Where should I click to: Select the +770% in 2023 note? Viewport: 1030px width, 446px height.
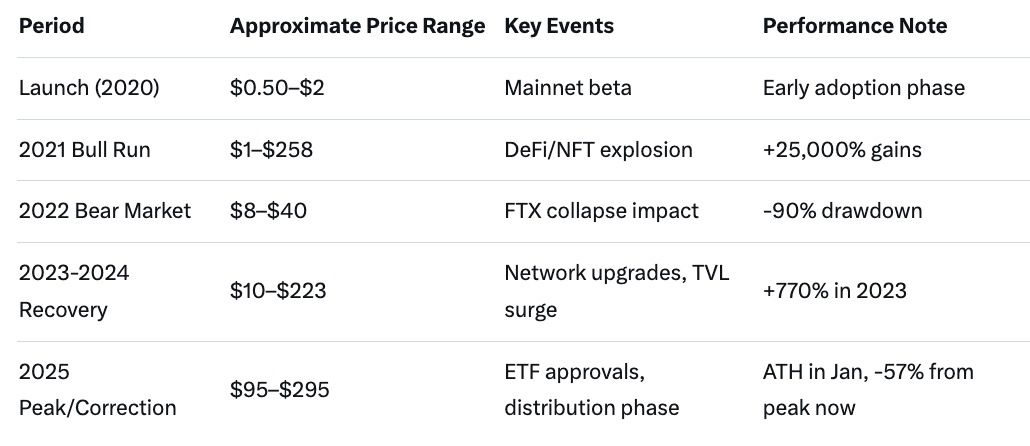click(x=835, y=291)
